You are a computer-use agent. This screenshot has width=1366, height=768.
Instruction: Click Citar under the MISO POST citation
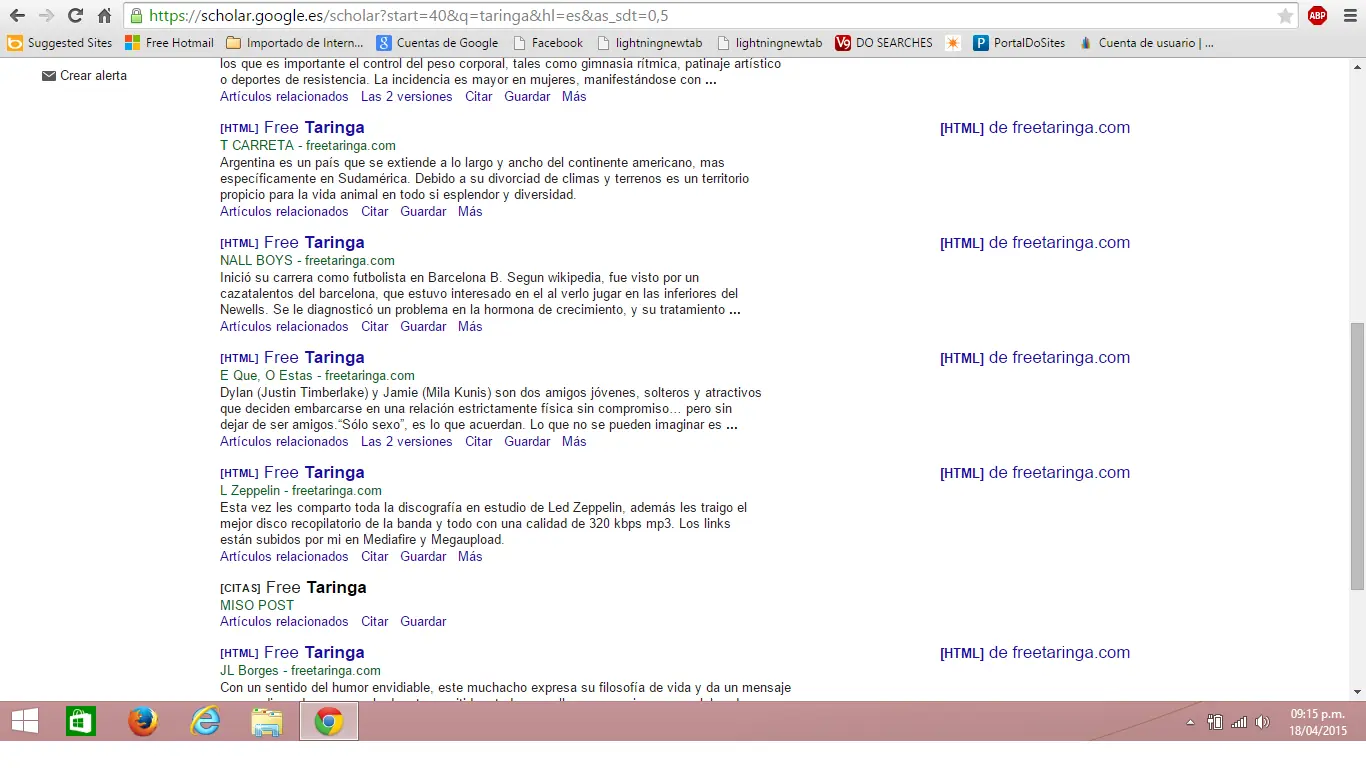(x=375, y=621)
